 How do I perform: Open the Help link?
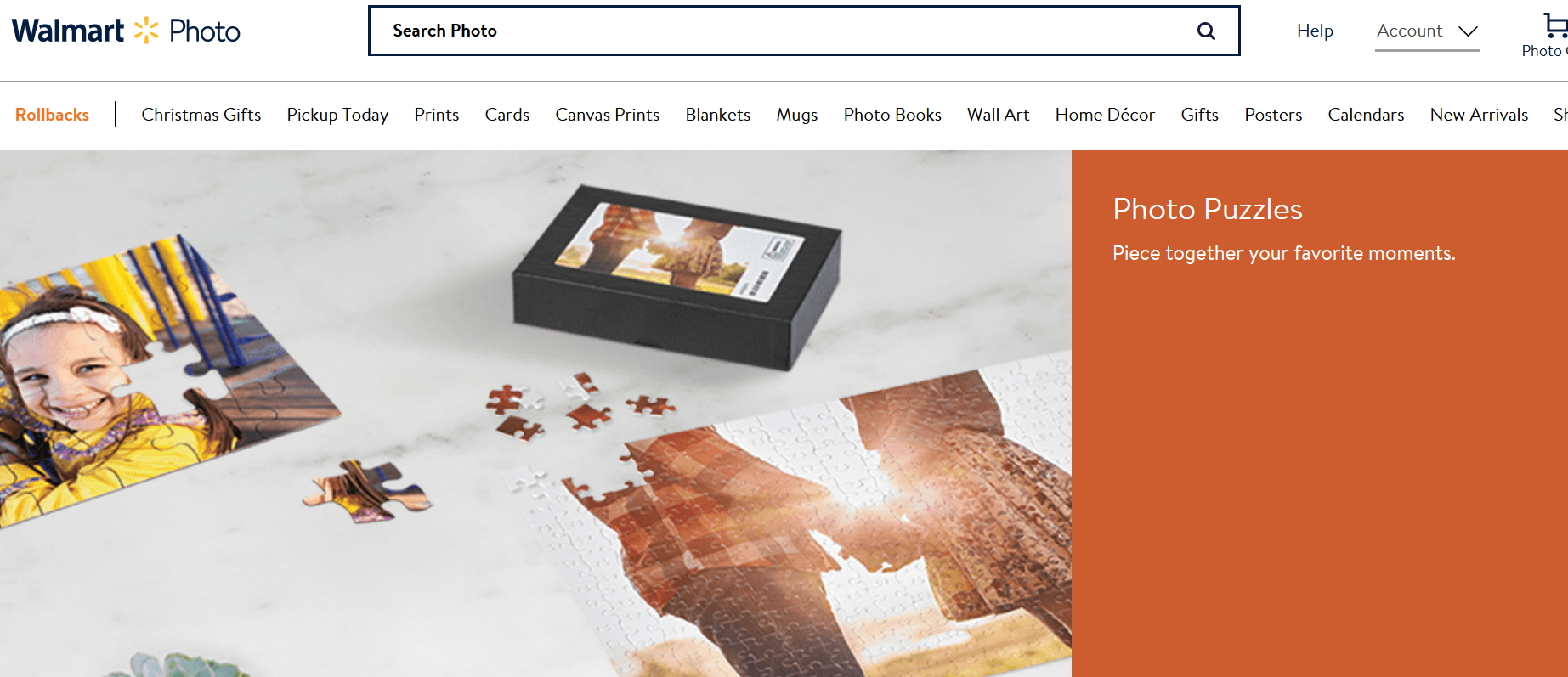coord(1315,31)
